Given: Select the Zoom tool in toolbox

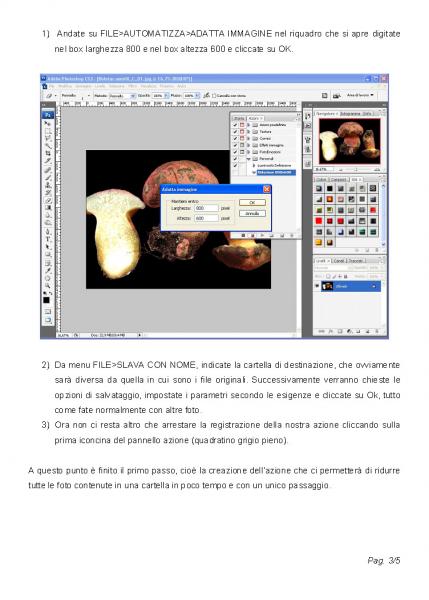Looking at the screenshot, I should [x=47, y=285].
